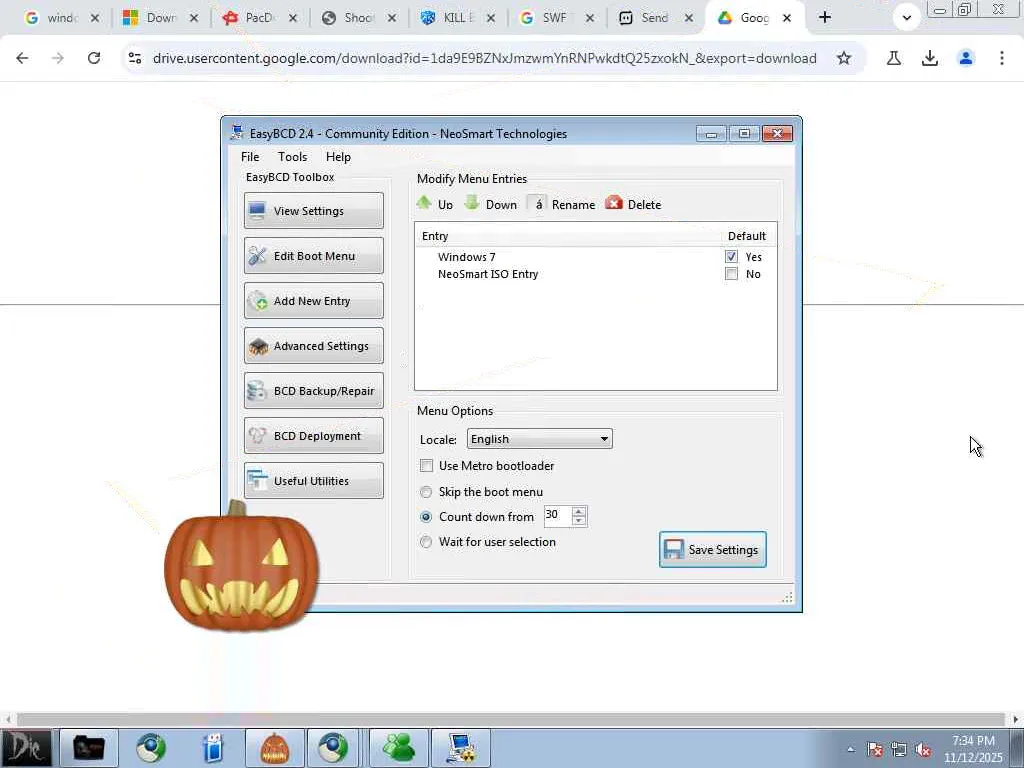Delete the selected boot entry

[x=633, y=204]
